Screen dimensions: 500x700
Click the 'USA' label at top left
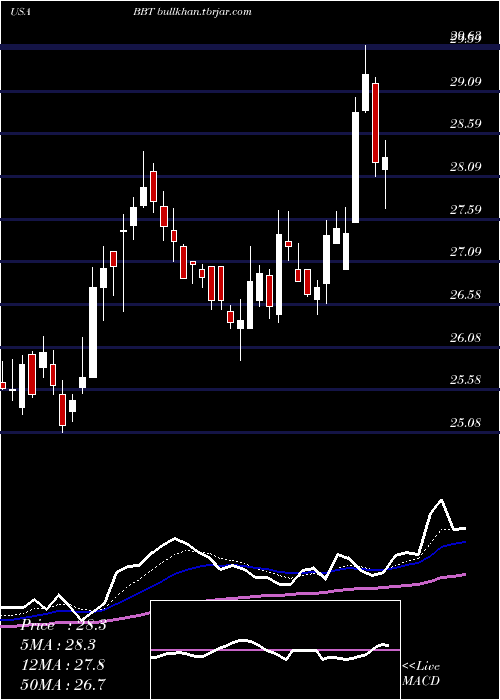[x=20, y=12]
